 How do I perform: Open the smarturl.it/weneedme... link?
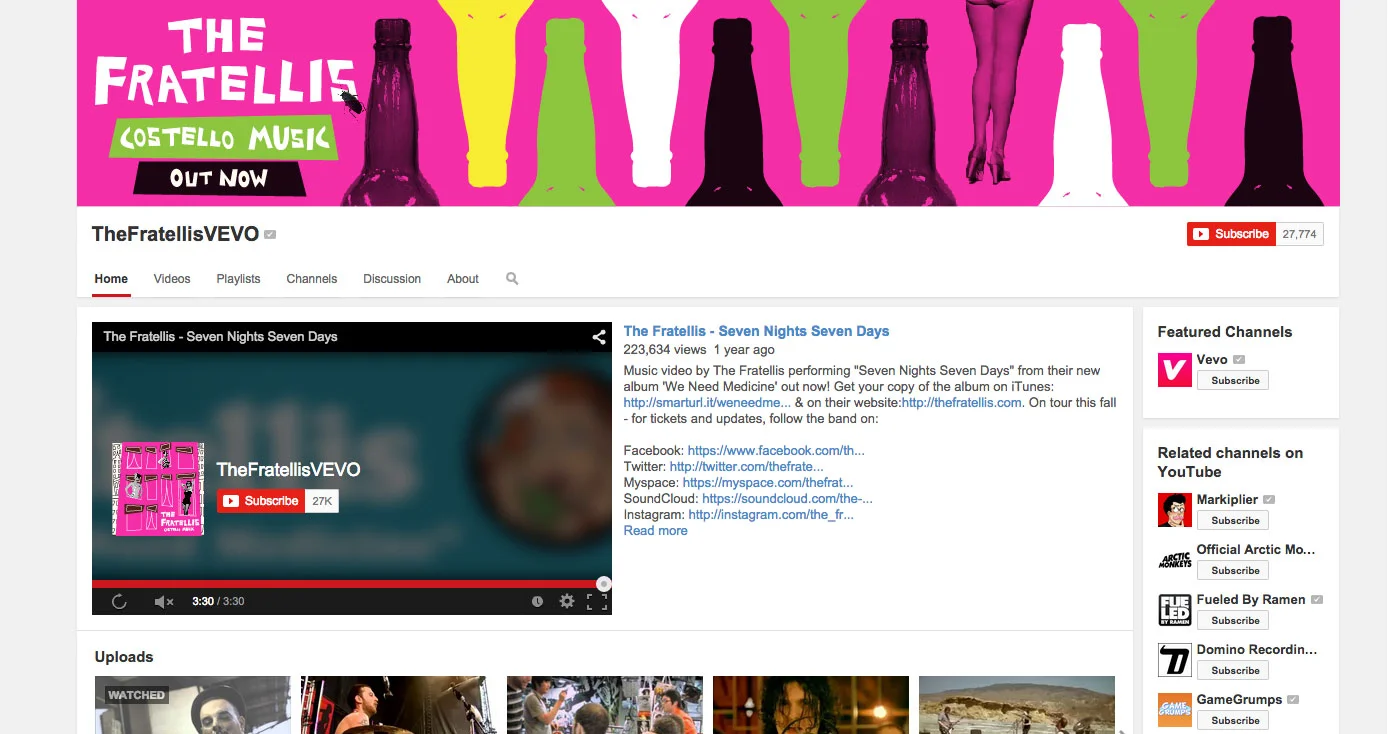(x=707, y=403)
